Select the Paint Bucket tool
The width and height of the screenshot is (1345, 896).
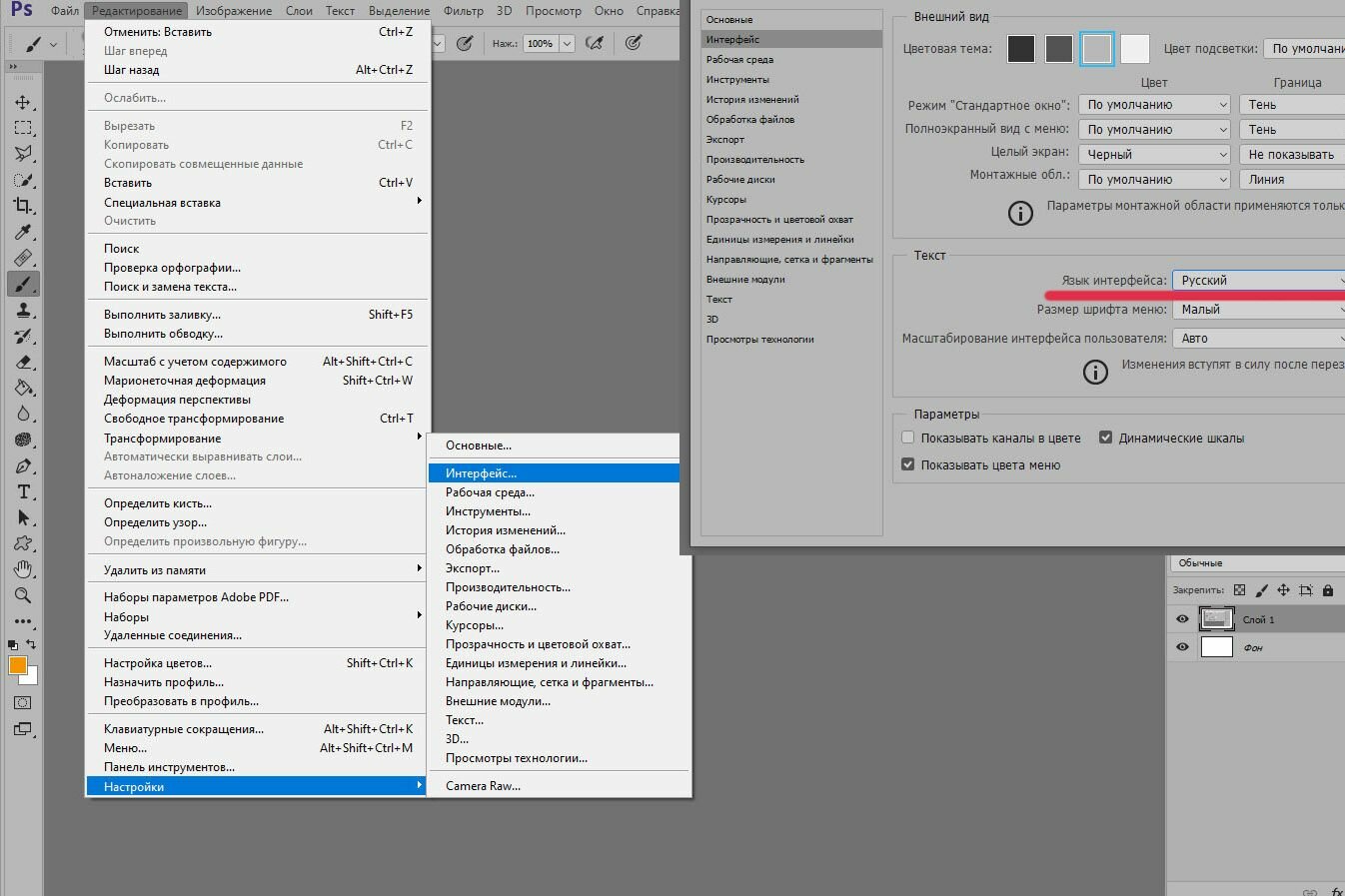click(23, 389)
